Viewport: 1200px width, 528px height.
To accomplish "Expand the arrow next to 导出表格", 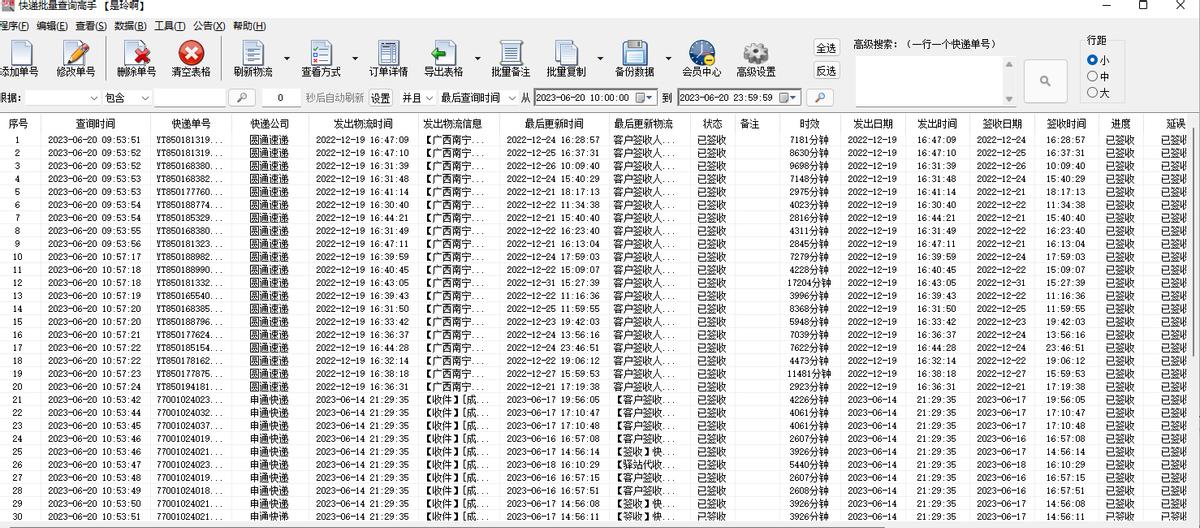I will coord(477,59).
